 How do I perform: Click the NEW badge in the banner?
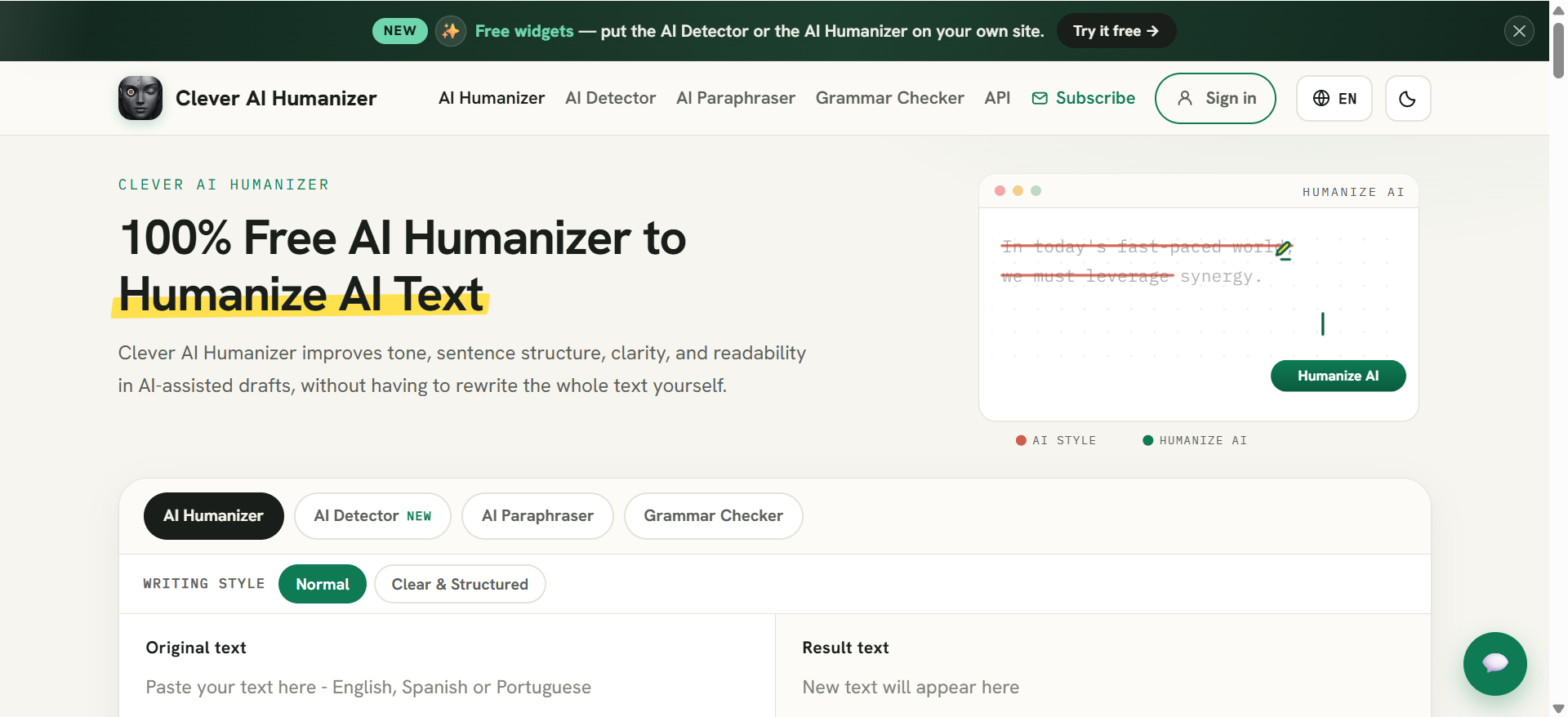[400, 31]
